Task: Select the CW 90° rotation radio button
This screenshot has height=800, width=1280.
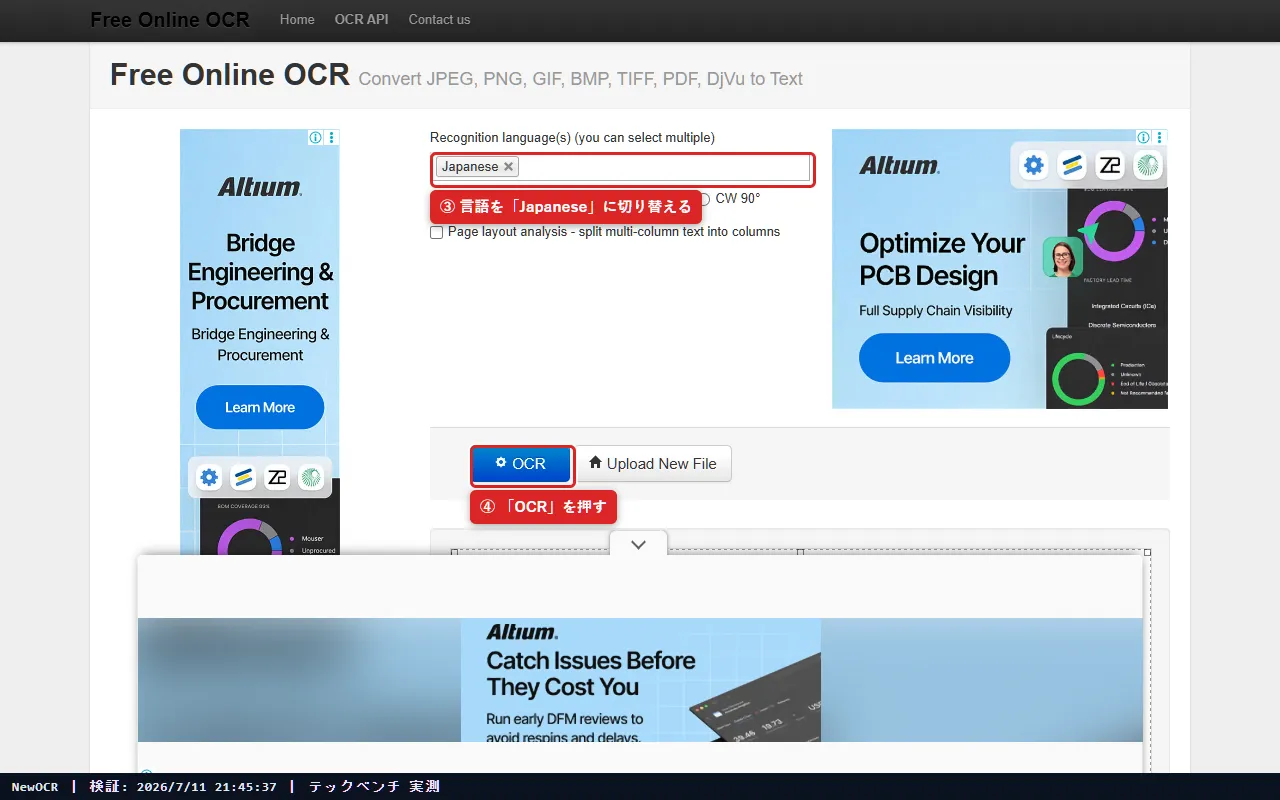Action: (x=704, y=199)
